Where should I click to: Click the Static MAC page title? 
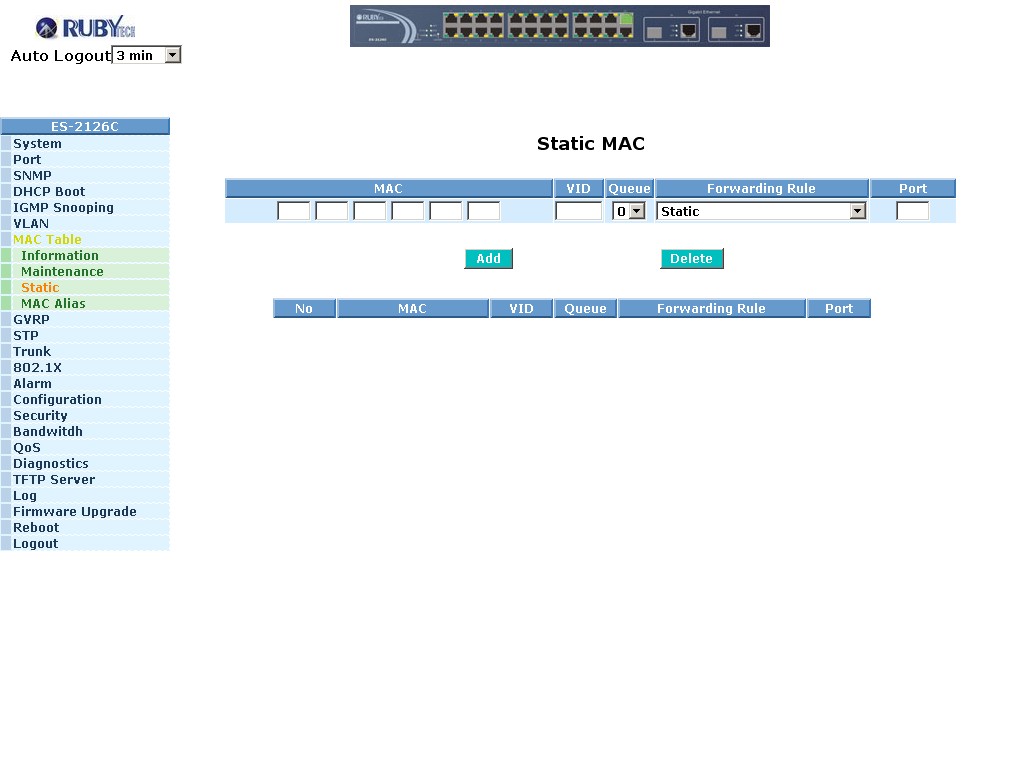pos(590,144)
